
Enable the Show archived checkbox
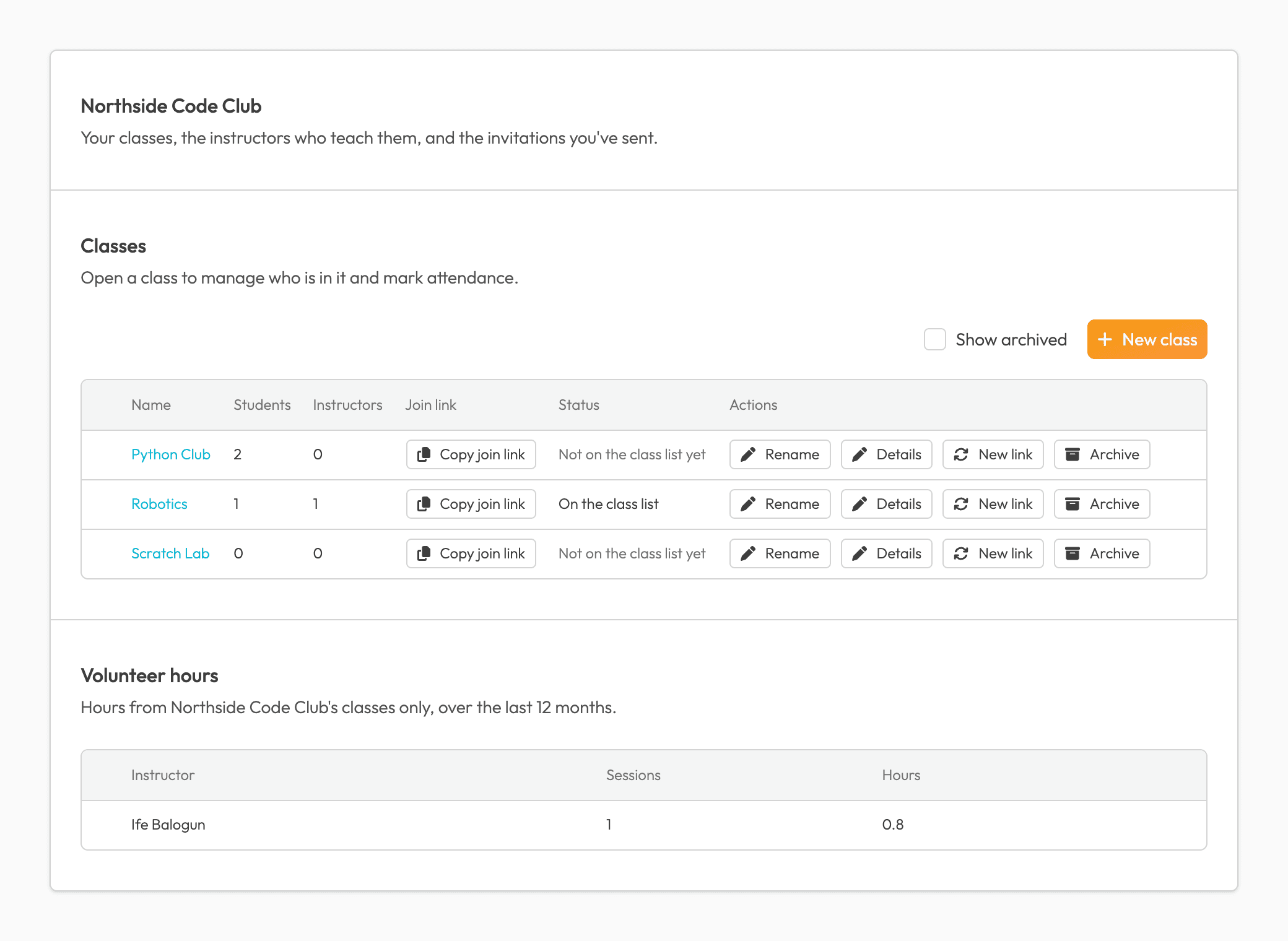point(935,339)
